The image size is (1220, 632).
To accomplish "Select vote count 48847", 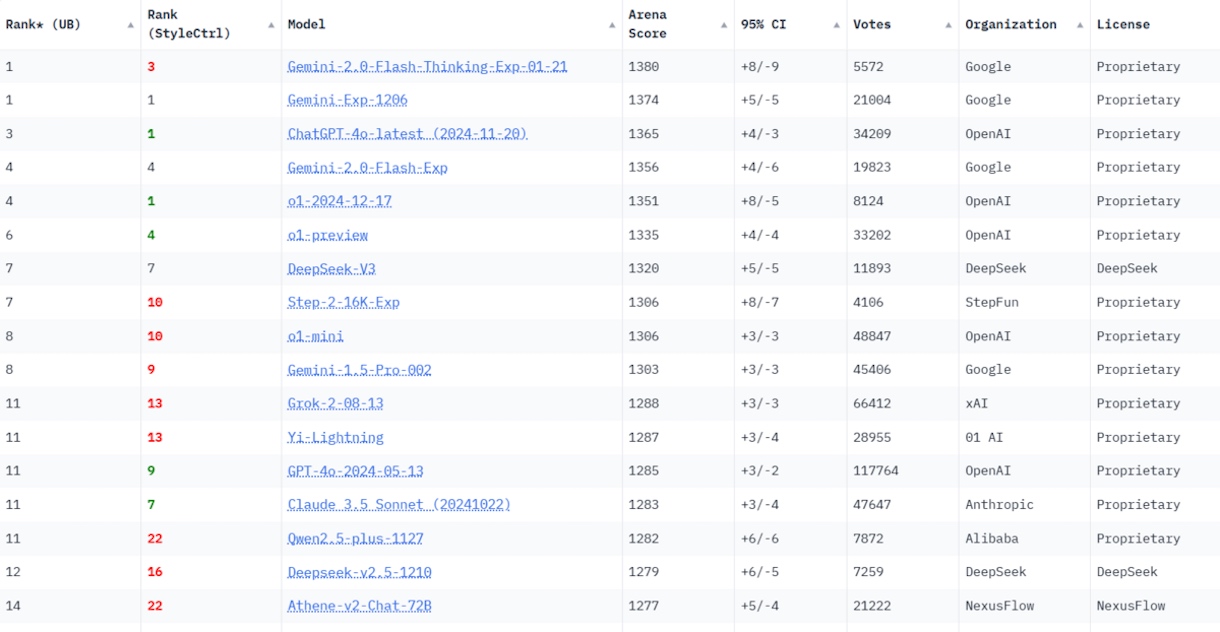I will (872, 336).
